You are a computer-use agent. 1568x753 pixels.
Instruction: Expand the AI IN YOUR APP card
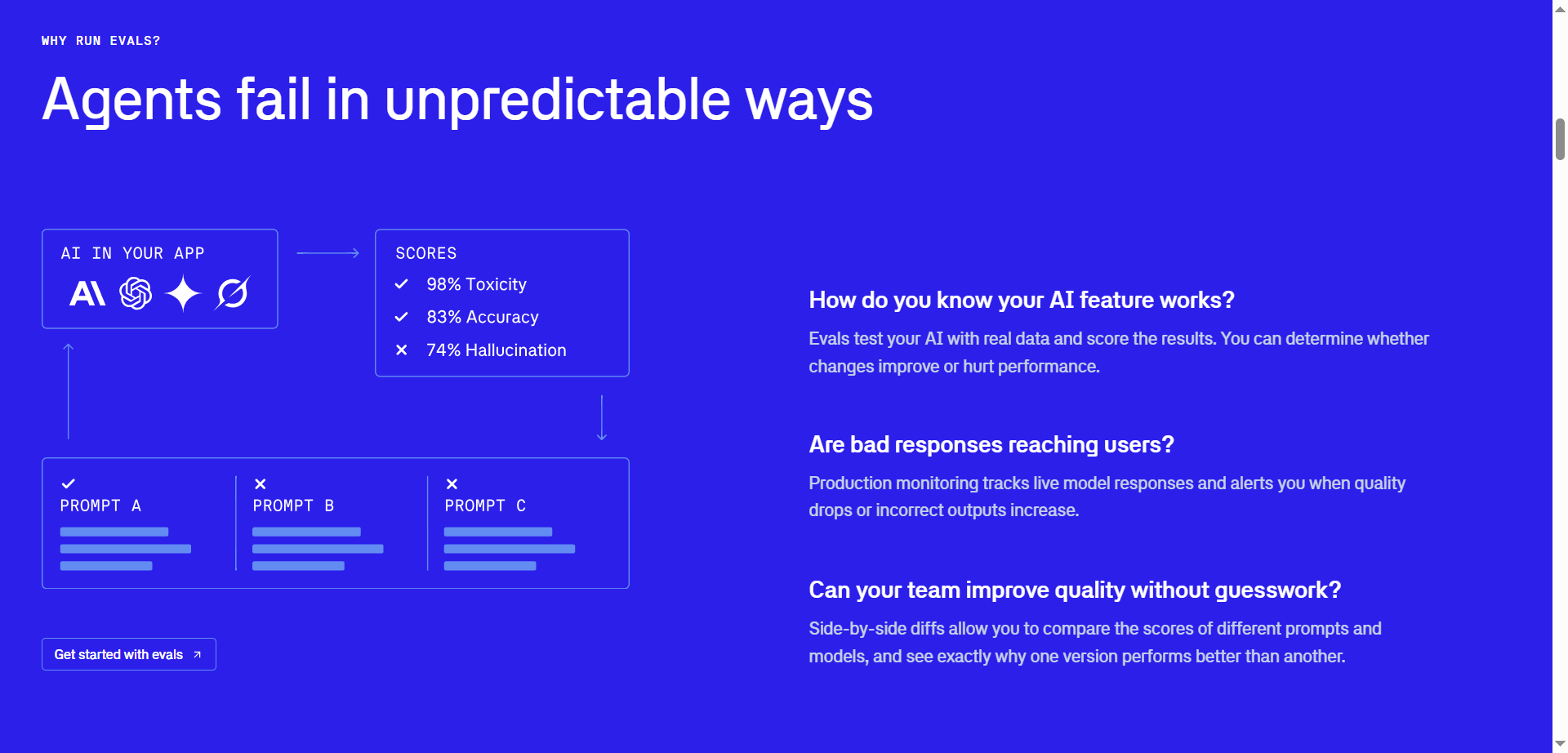(x=159, y=278)
